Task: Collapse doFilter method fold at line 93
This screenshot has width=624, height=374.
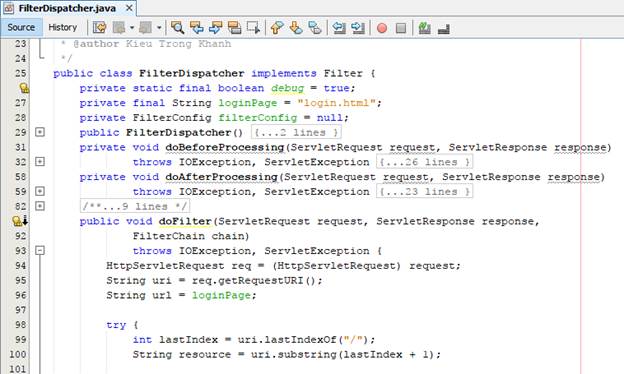Action: (x=40, y=250)
